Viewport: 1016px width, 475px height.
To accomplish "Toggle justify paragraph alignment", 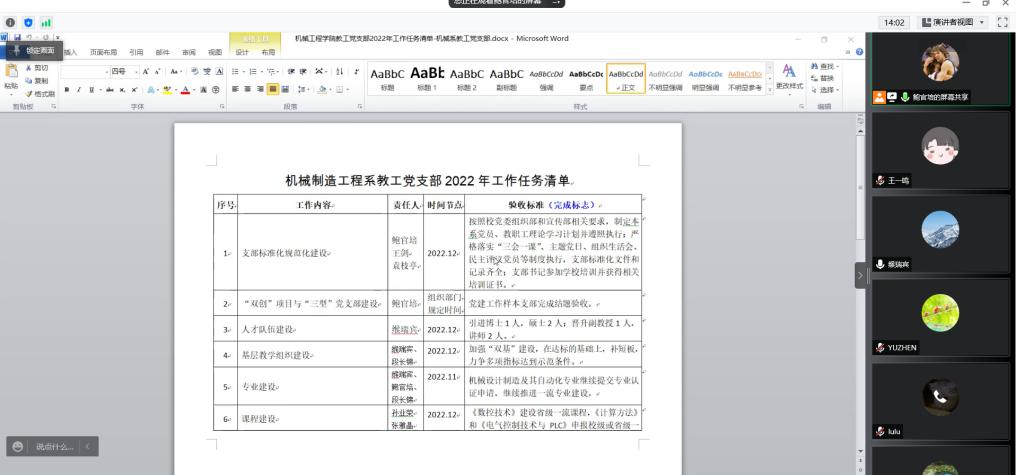I will tap(272, 89).
